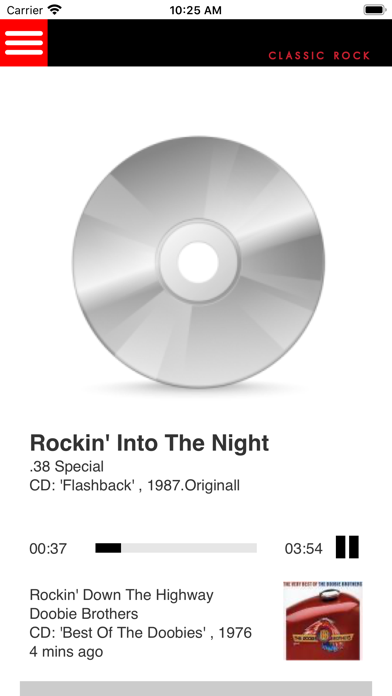Click the song progress bar
The height and width of the screenshot is (696, 392).
tap(176, 548)
